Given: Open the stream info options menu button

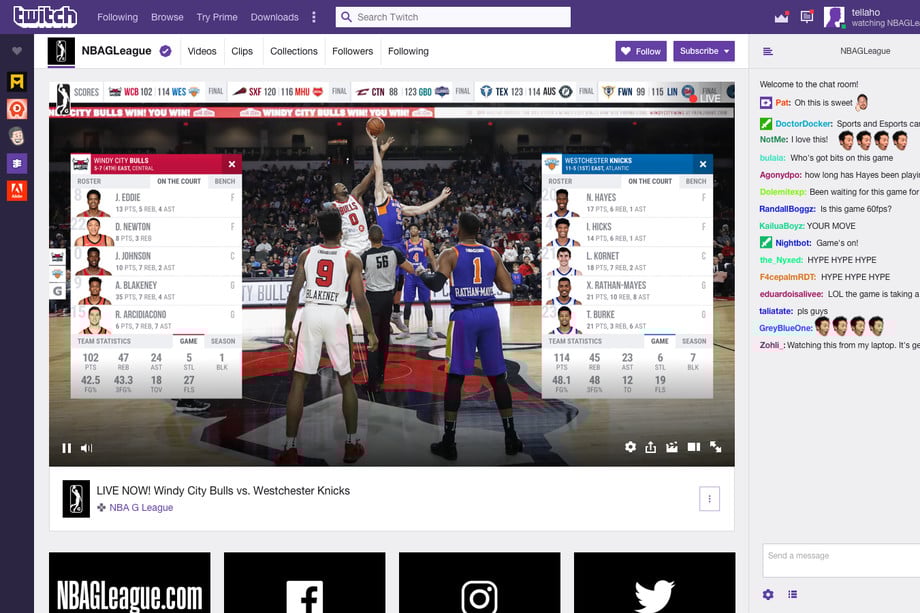Looking at the screenshot, I should point(709,499).
